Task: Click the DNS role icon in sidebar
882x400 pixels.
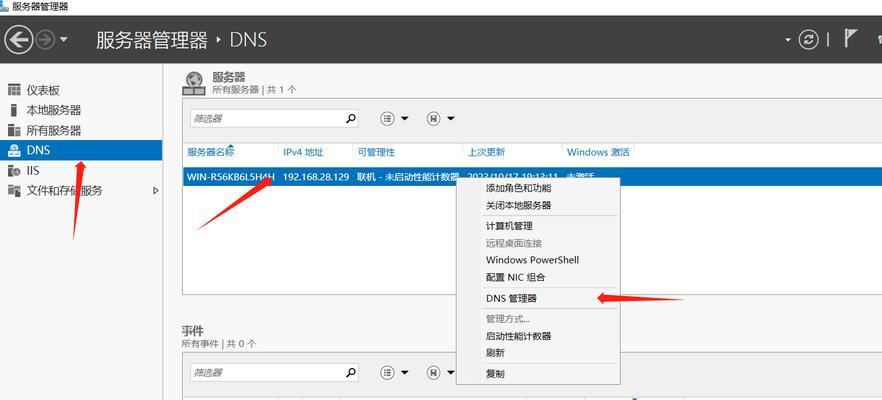Action: point(14,150)
